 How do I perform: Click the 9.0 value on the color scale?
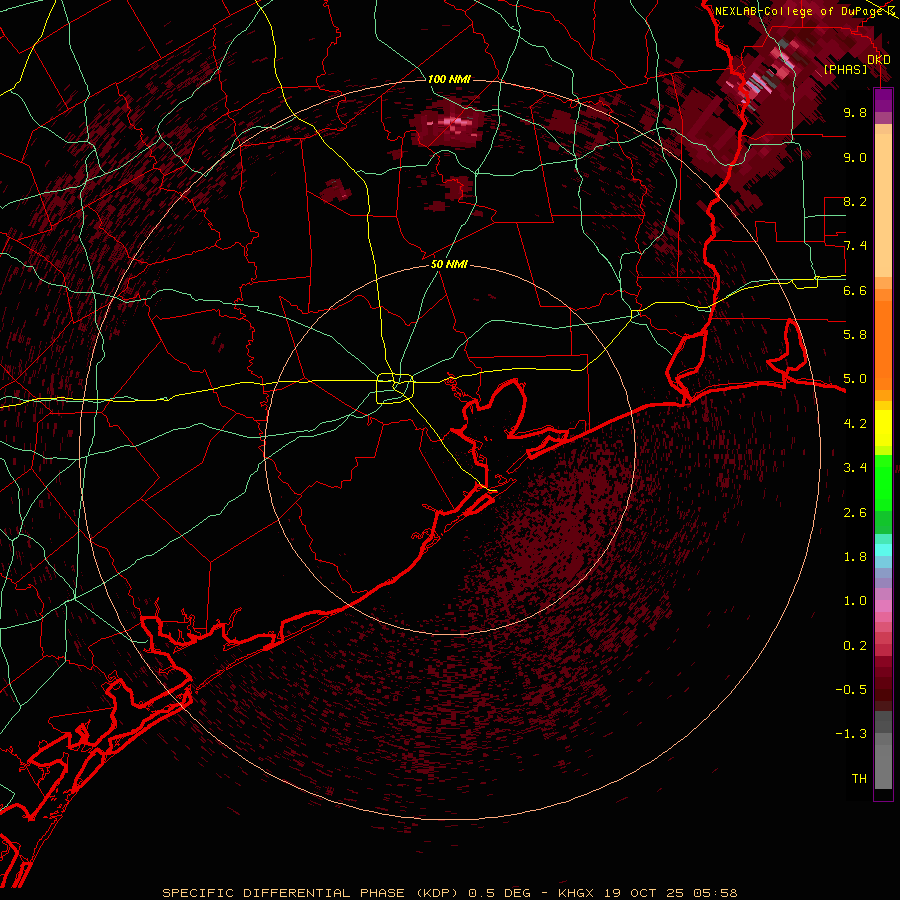(855, 157)
